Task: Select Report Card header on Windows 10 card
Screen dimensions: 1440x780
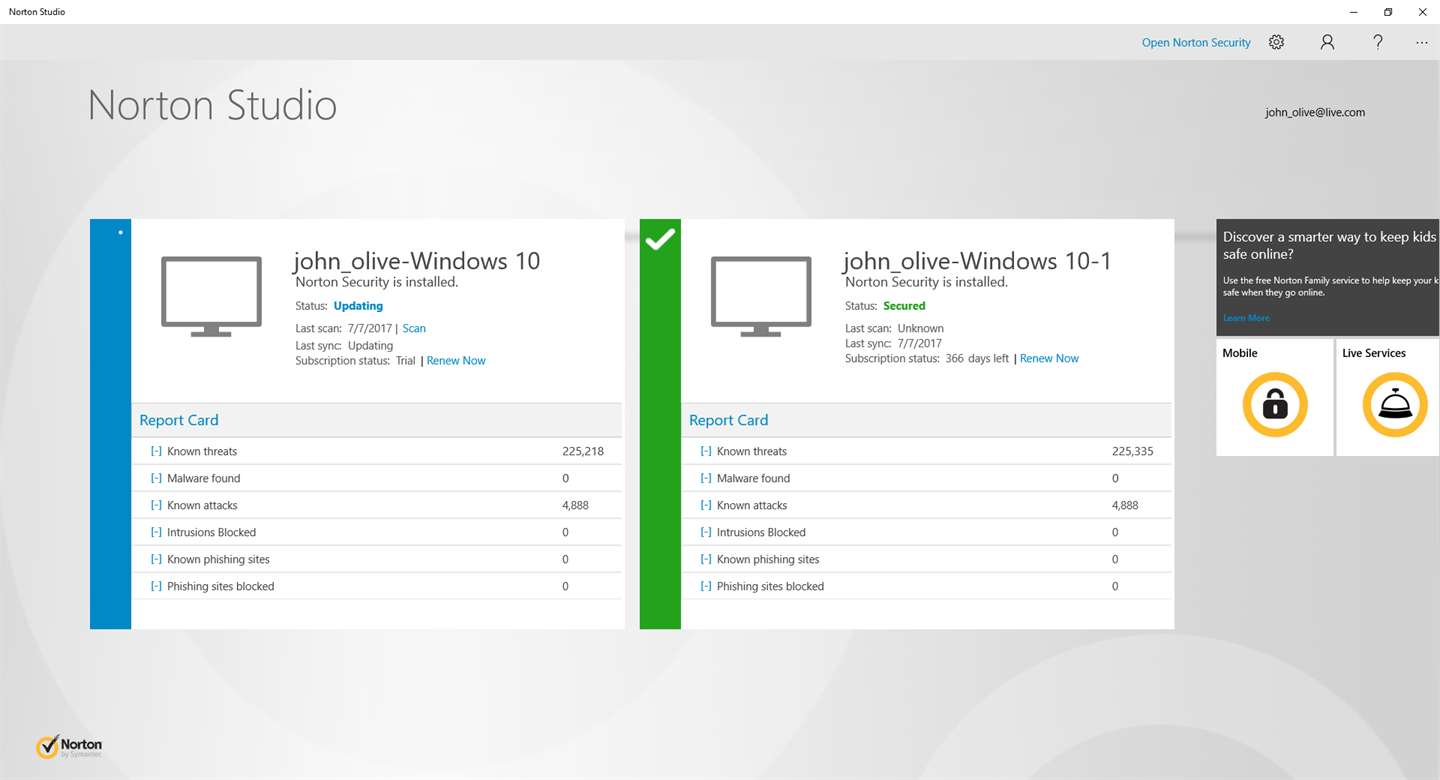Action: pyautogui.click(x=179, y=420)
